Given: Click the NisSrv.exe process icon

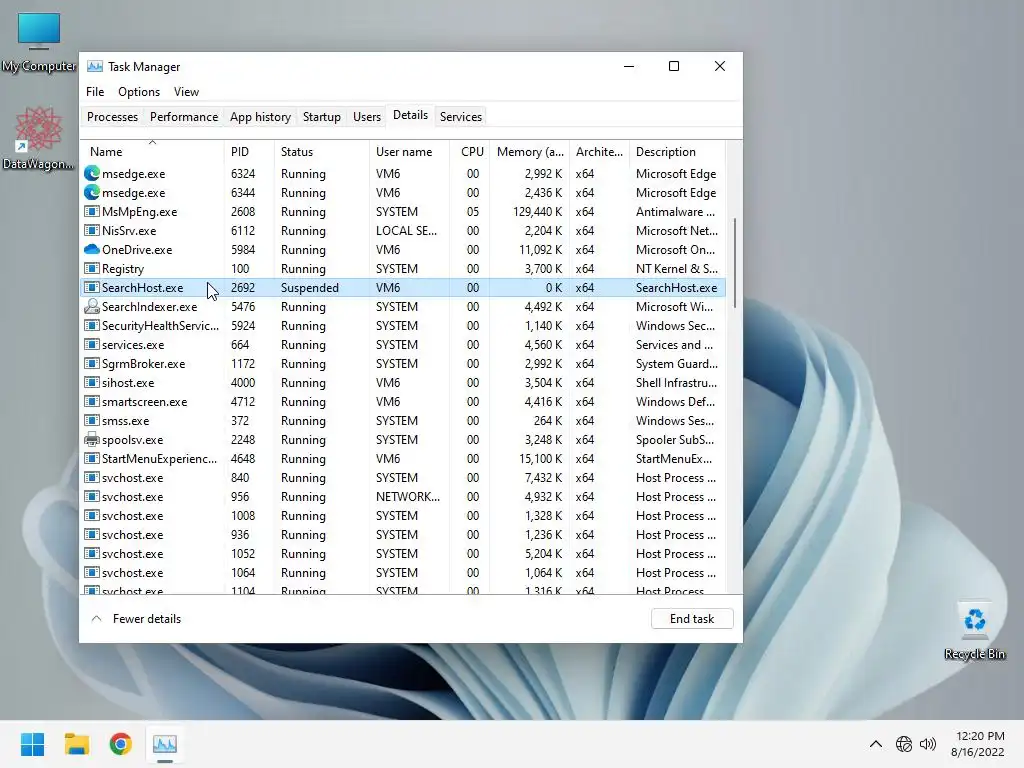Looking at the screenshot, I should (x=92, y=231).
